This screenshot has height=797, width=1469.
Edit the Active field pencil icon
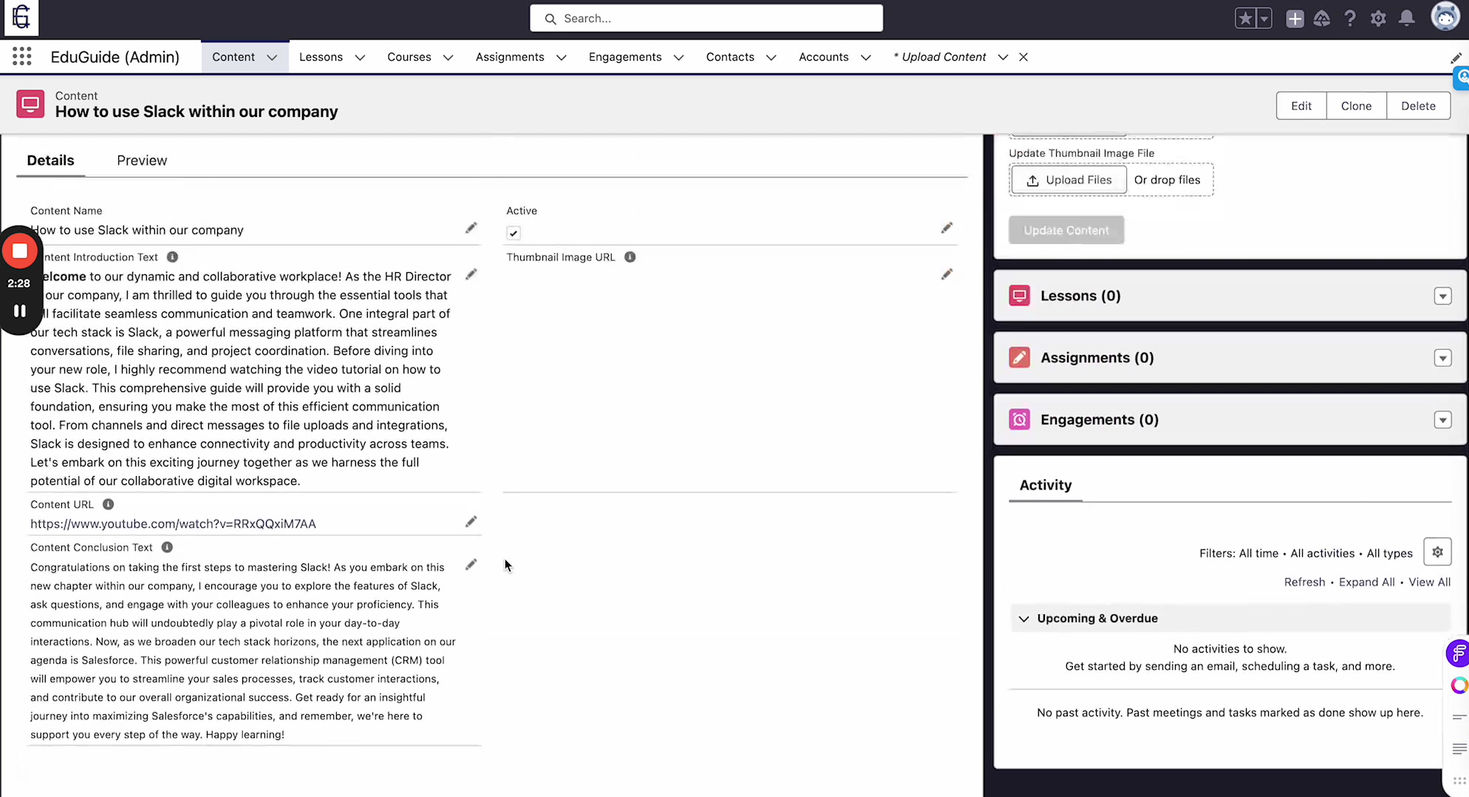(947, 228)
